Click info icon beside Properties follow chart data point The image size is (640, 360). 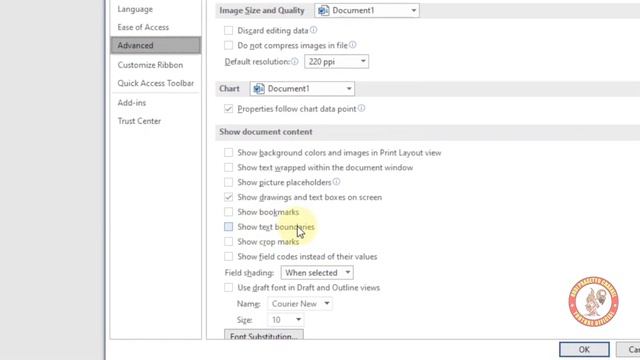click(x=362, y=108)
